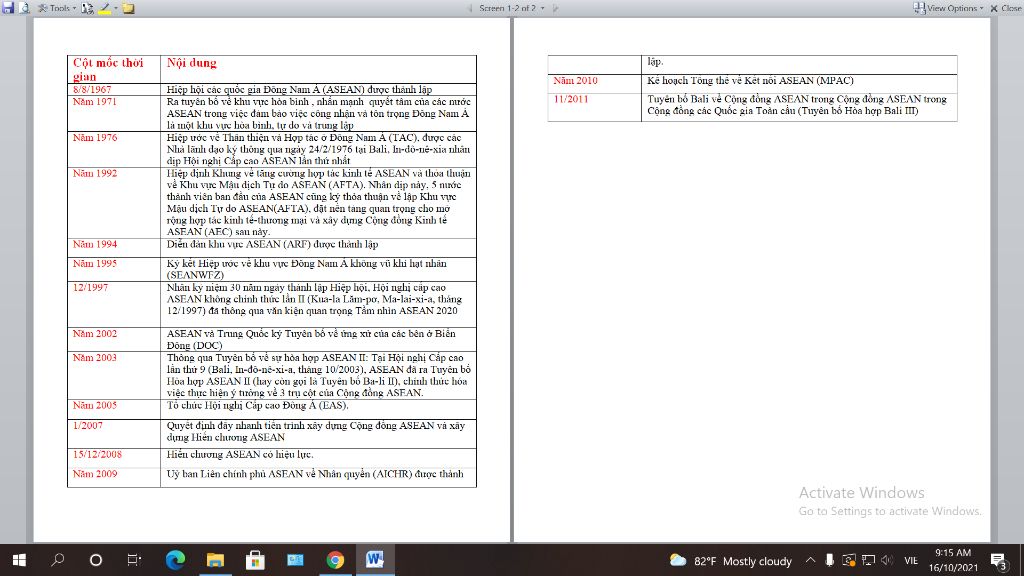Click text 'Kế hoạch Tổng thể về Kết nối ASEAN (MPAC)'

click(x=750, y=81)
